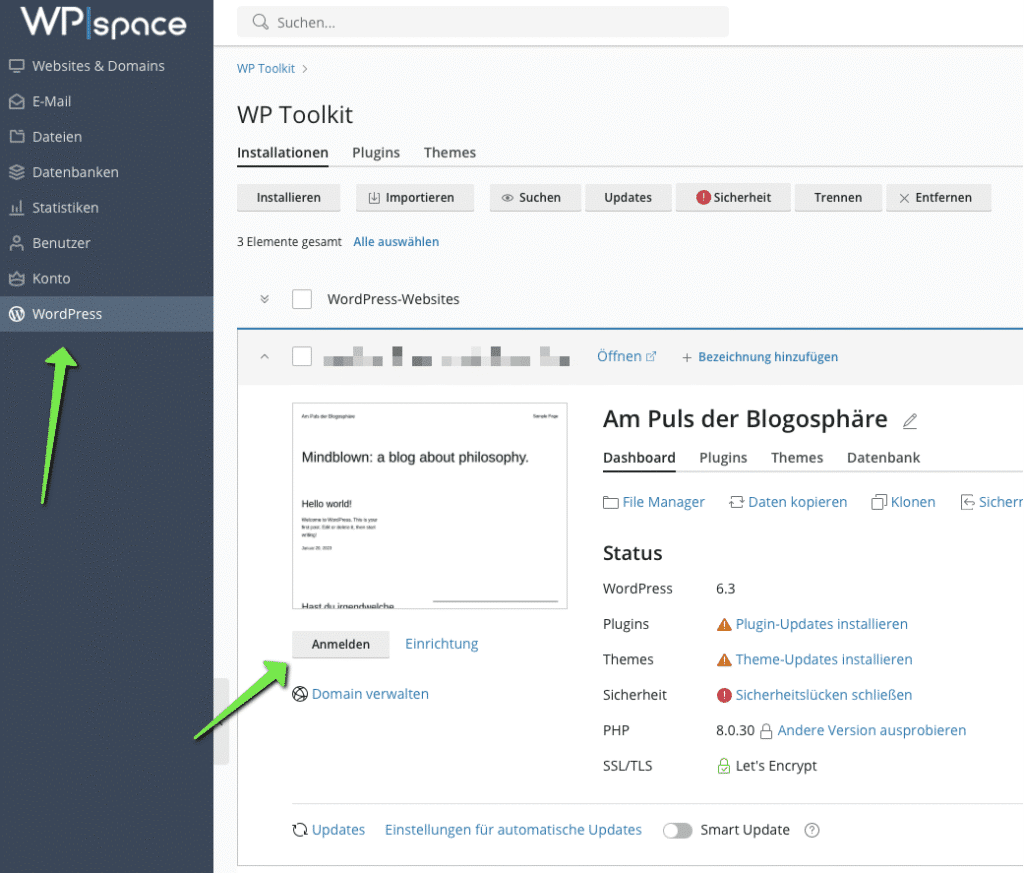Click the warning icon next to Plugin-Updates
Viewport: 1024px width, 873px height.
724,625
